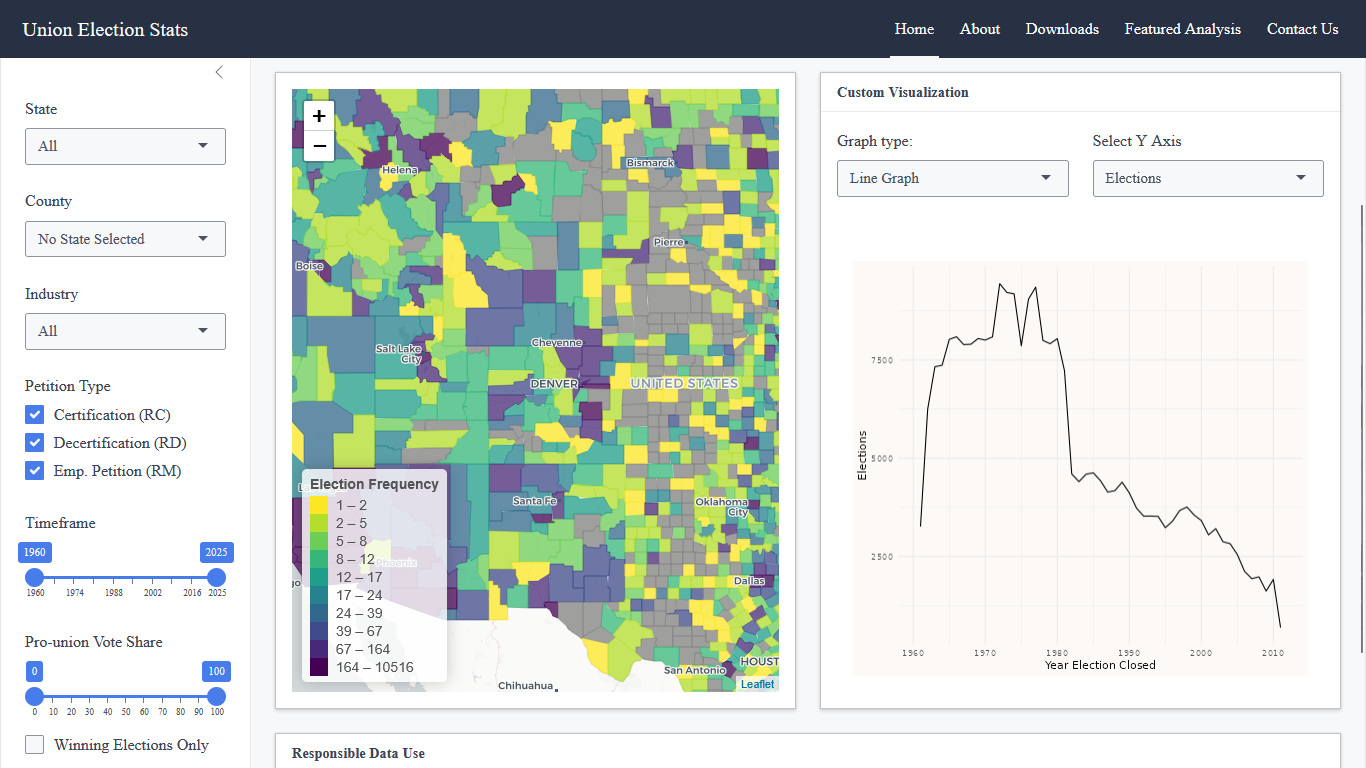The image size is (1366, 768).
Task: Click the 1 – 2 yellow legend swatch
Action: click(x=319, y=505)
